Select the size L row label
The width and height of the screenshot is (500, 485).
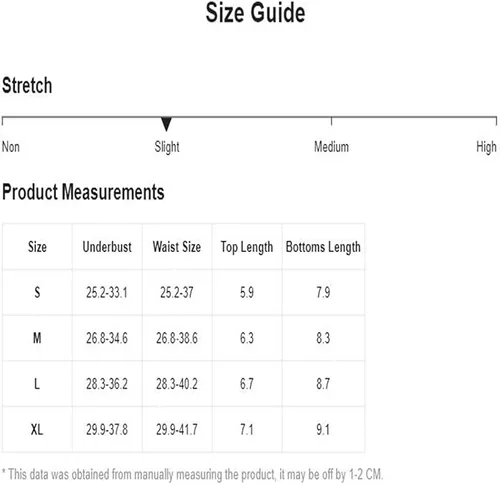point(37,384)
